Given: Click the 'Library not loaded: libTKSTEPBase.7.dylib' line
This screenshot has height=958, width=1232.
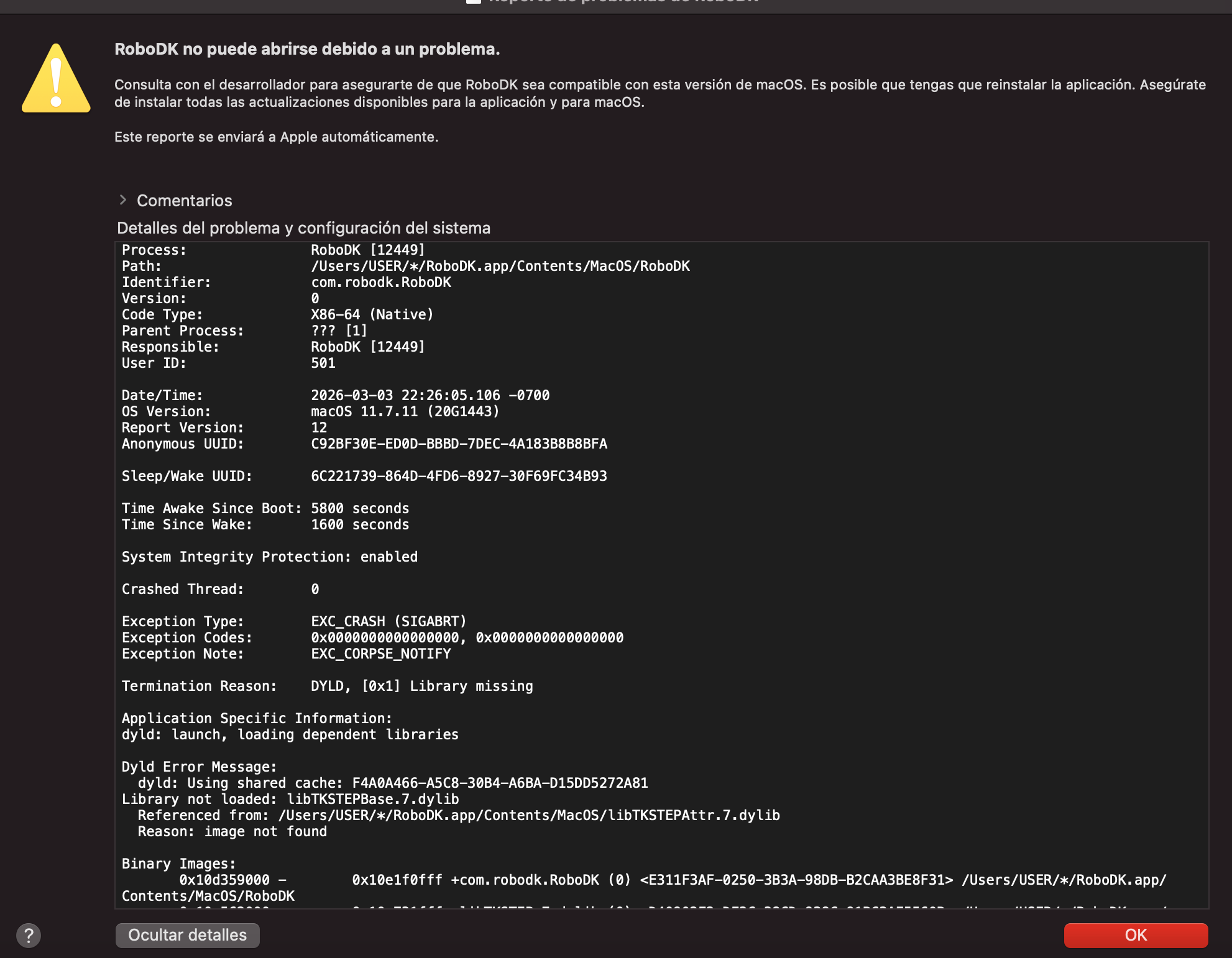Looking at the screenshot, I should 290,799.
